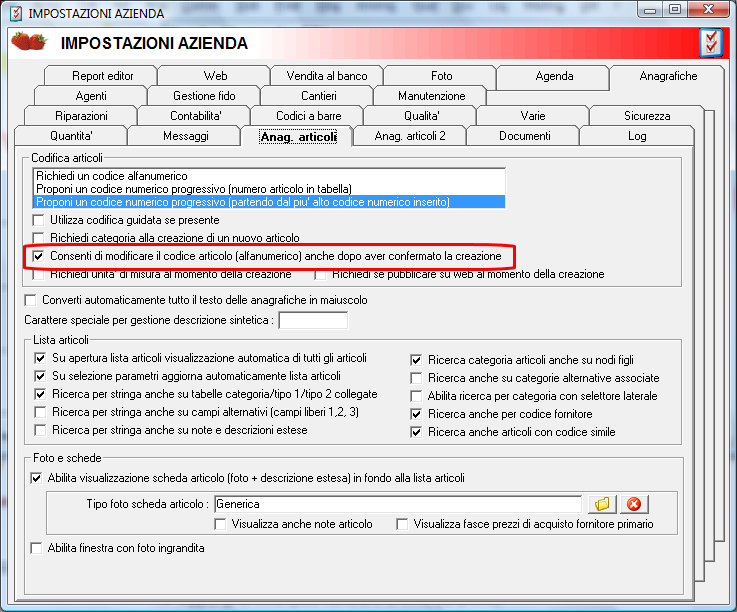Click the 'Tipo foto scheda articolo' field
737x612 pixels.
tap(398, 504)
